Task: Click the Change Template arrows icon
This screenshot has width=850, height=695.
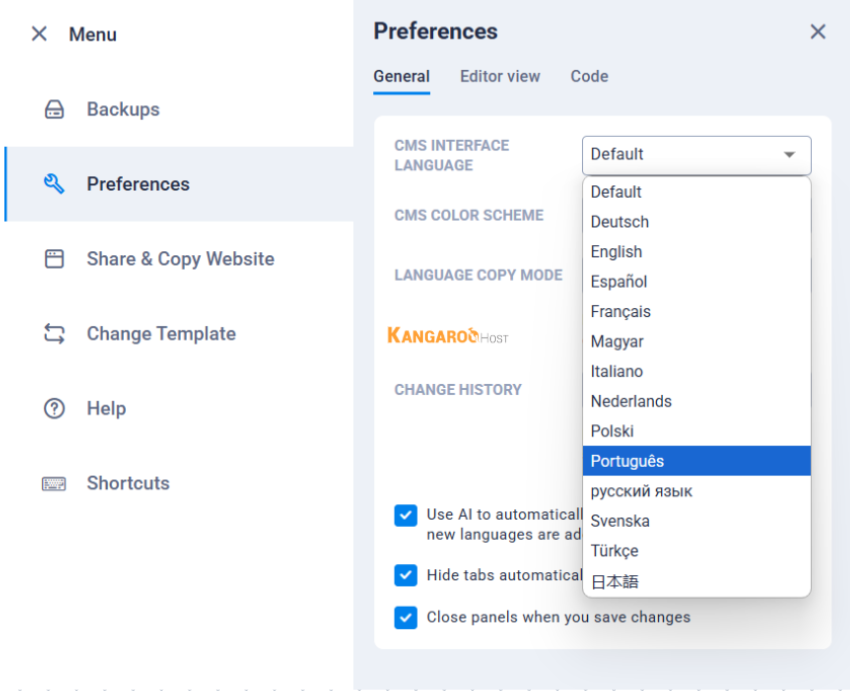Action: (x=55, y=334)
